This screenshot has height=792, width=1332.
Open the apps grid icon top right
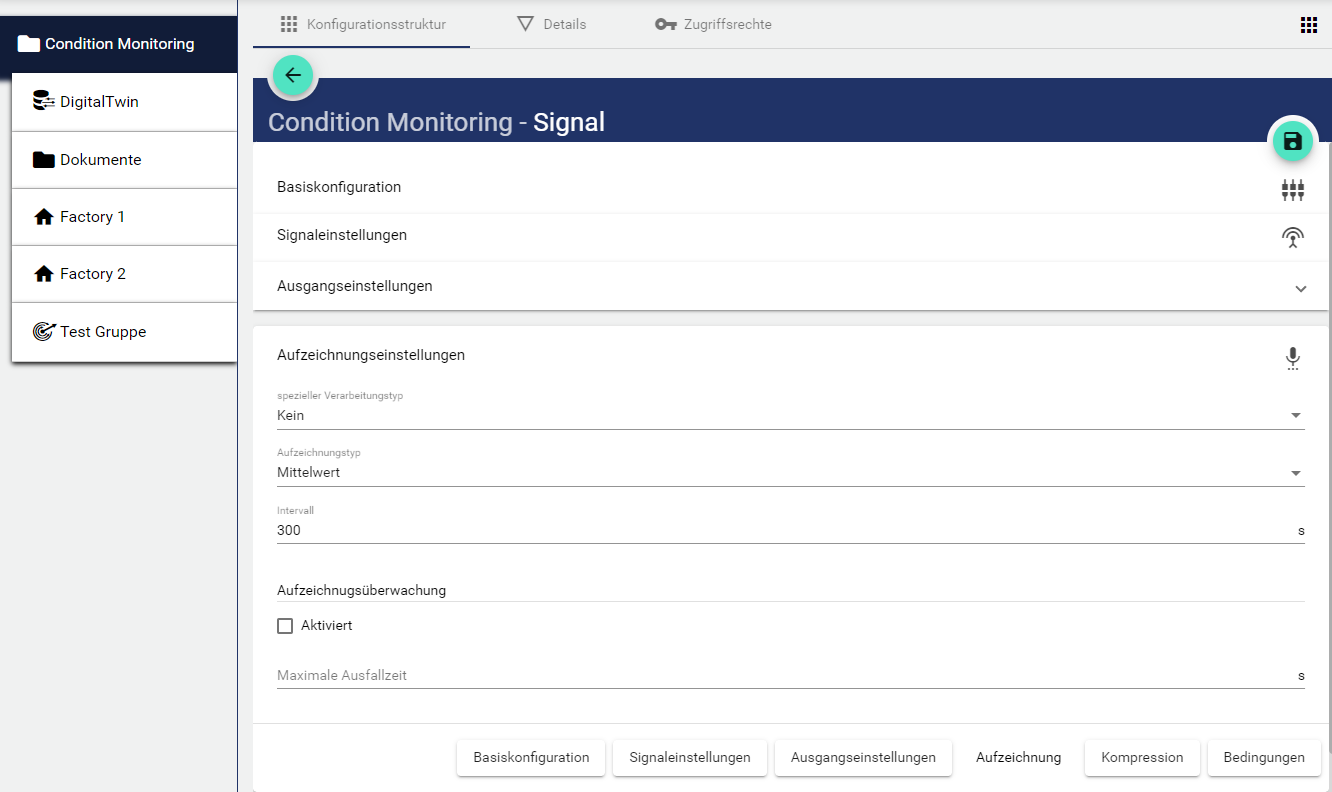(1308, 25)
